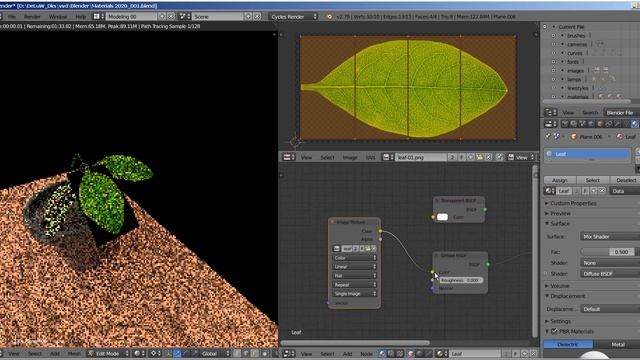Click the Blender logo icon in info header
Viewport: 640px width, 360px height.
(329, 17)
